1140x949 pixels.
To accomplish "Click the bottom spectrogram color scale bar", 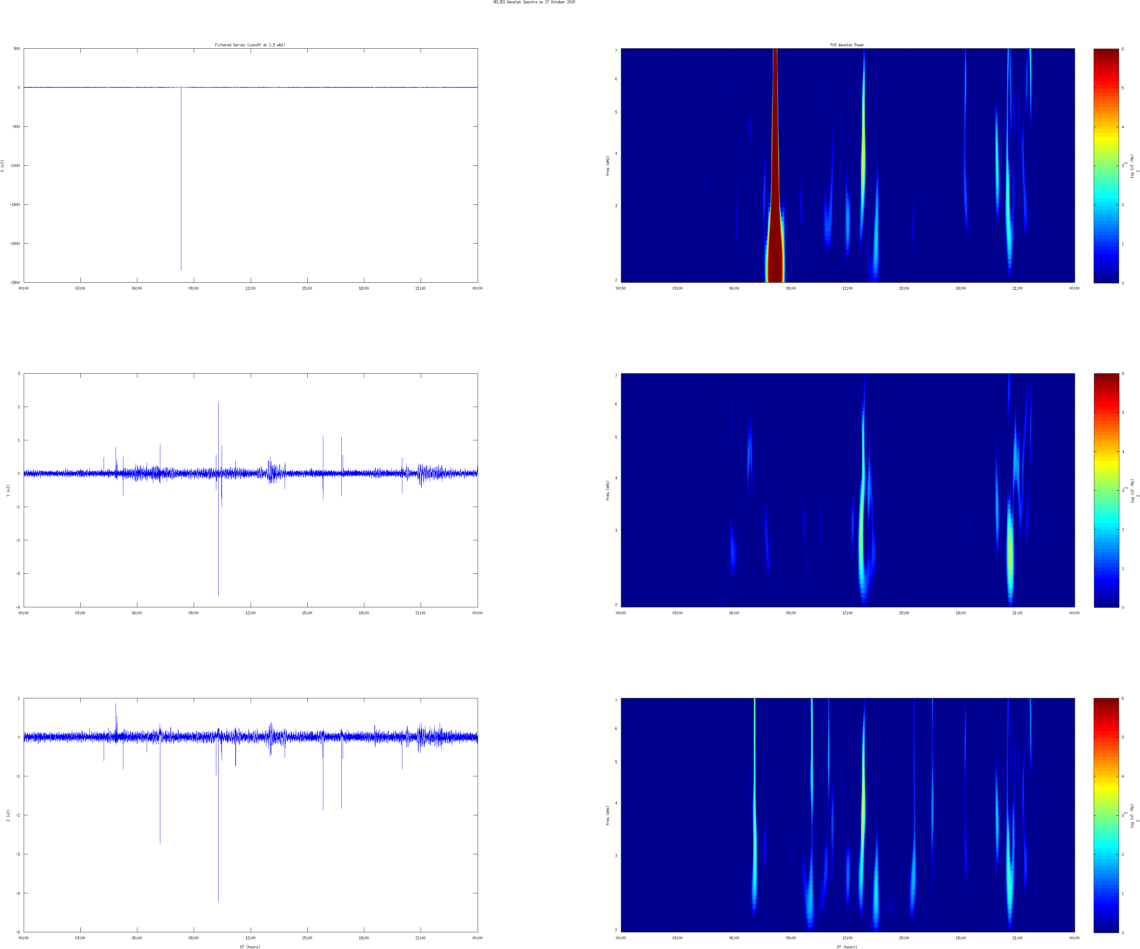I will pos(1106,815).
